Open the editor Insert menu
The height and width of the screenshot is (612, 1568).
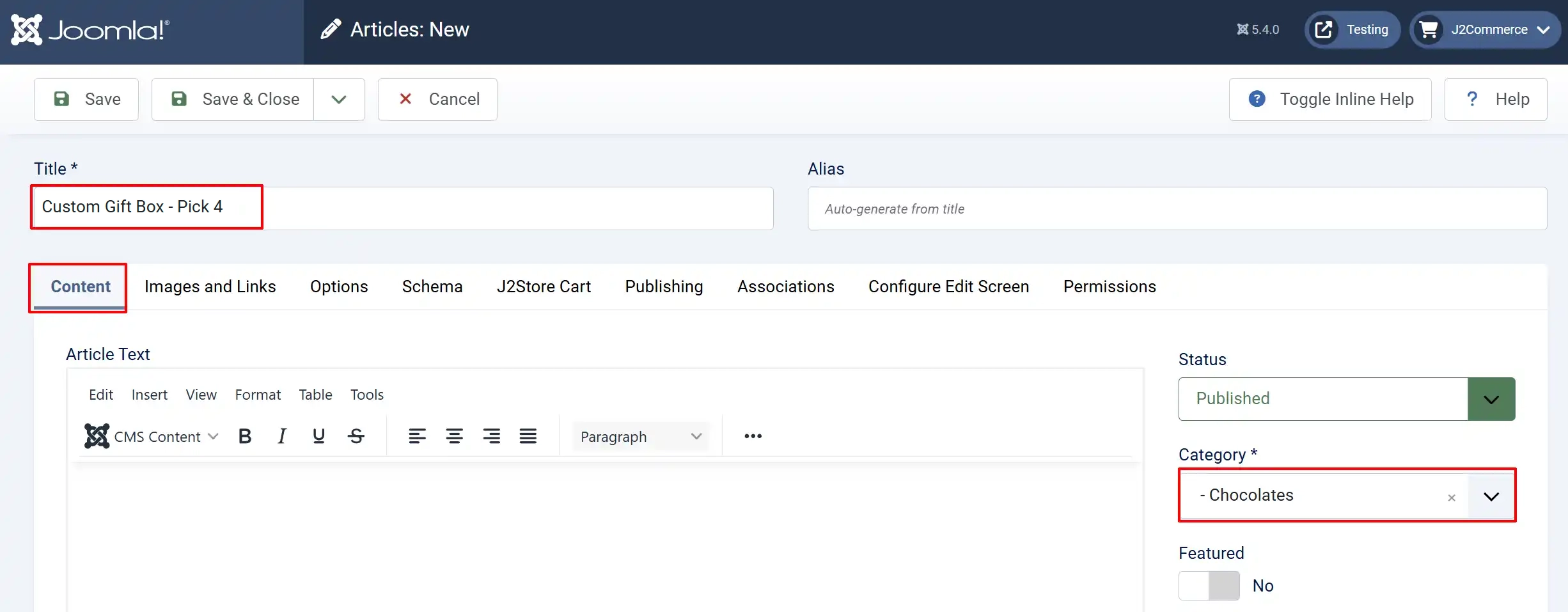click(x=150, y=395)
